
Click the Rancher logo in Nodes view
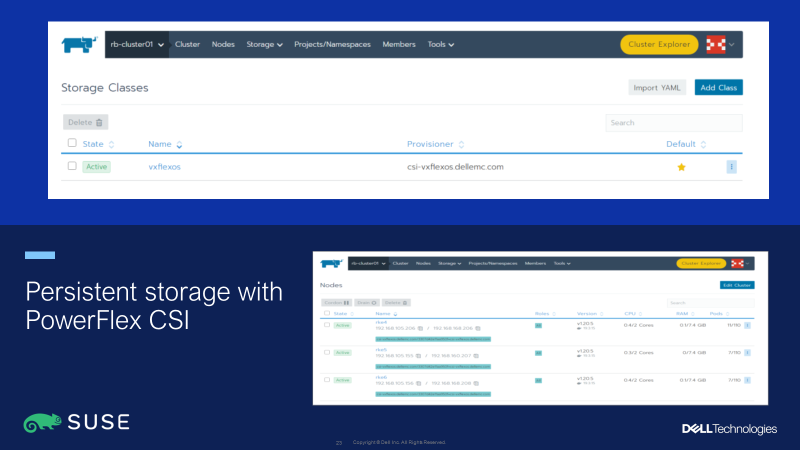click(331, 263)
